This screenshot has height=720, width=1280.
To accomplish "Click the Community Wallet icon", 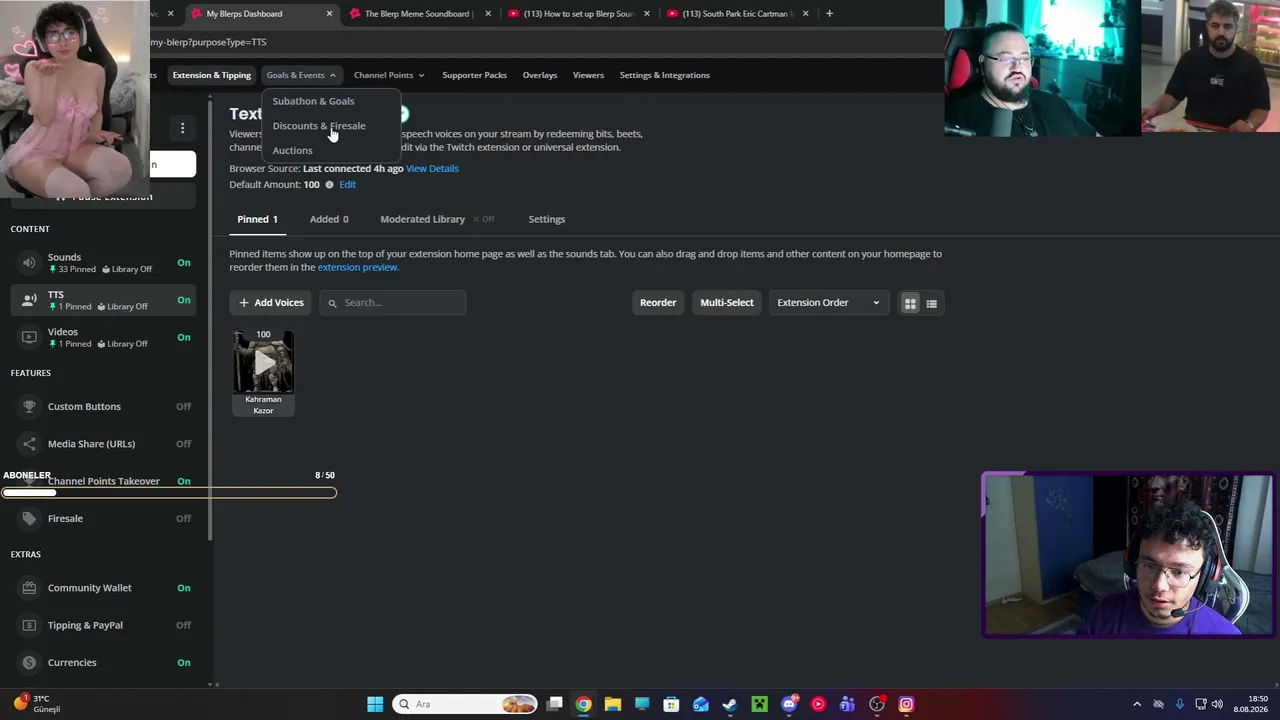I will click(29, 588).
